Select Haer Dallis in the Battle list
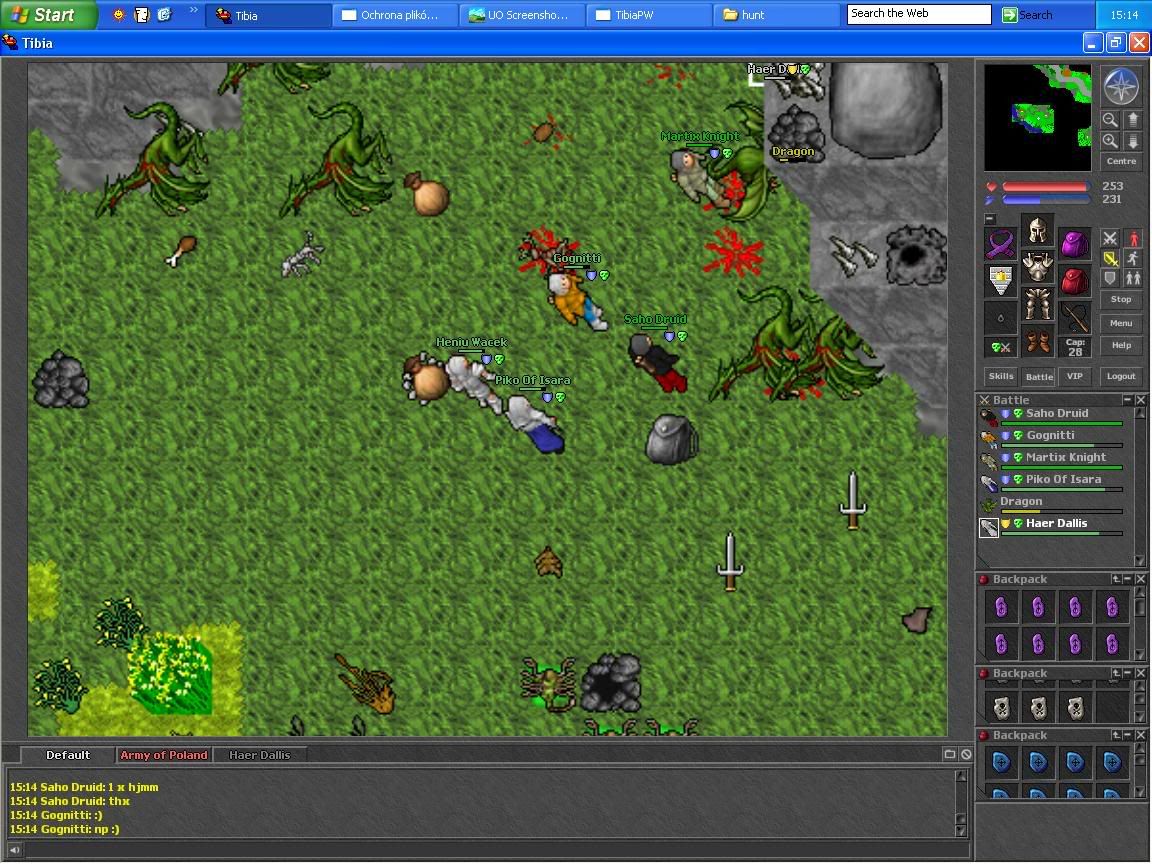1152x864 pixels. tap(1051, 526)
